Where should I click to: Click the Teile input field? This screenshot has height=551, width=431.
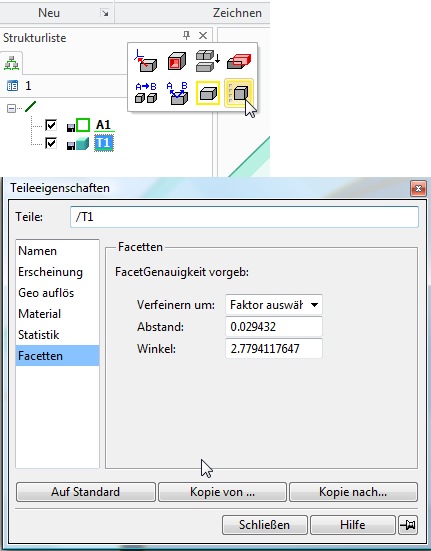(x=244, y=217)
